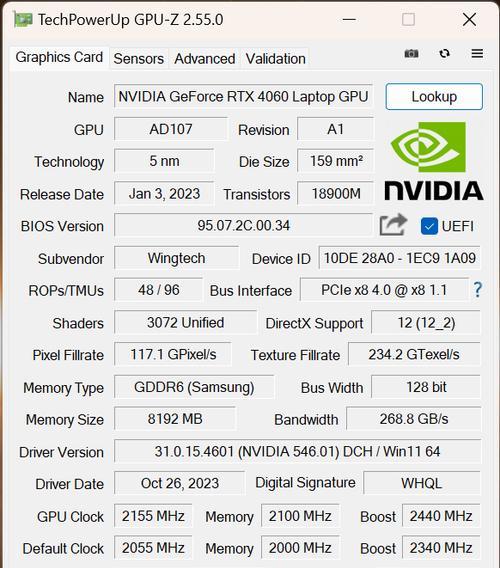500x568 pixels.
Task: Close the GPU-Z window
Action: (469, 20)
